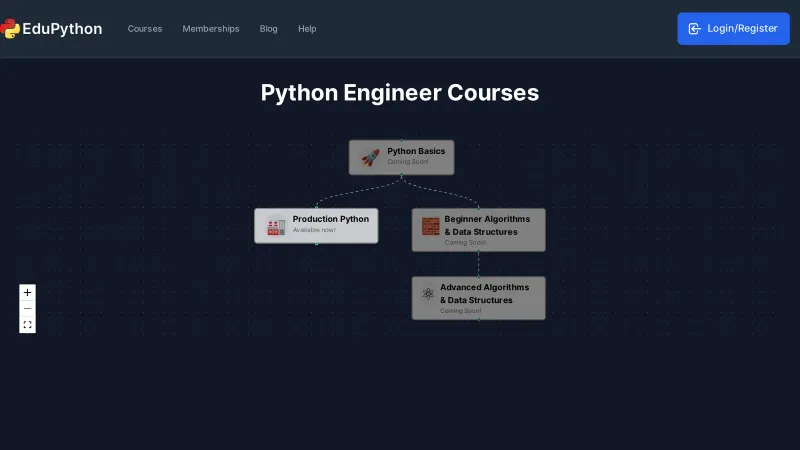Open the Production Python course title

click(330, 219)
